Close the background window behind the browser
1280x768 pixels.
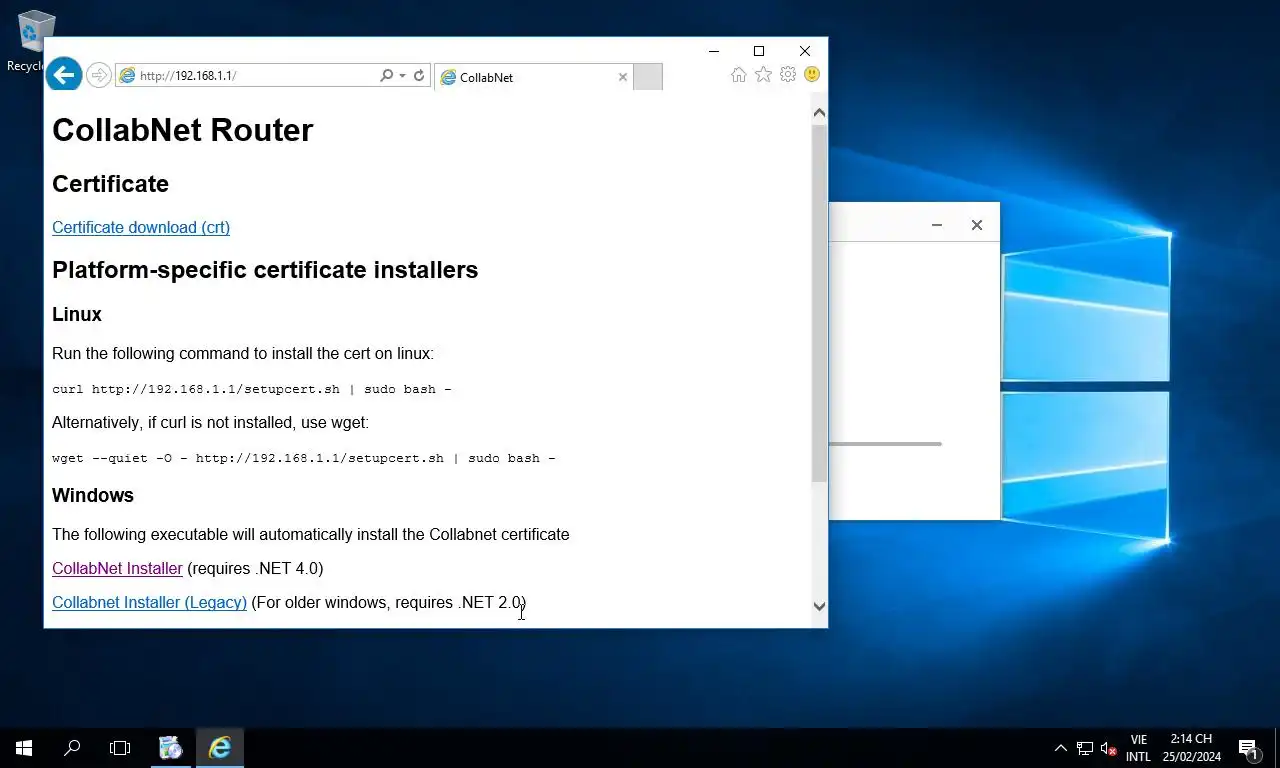point(977,225)
